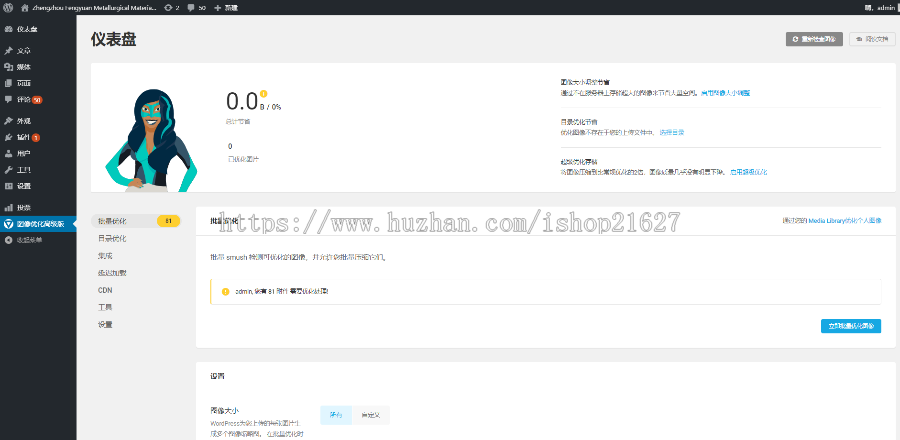
Task: Click the Tools wrench sidebar icon
Action: 9,170
